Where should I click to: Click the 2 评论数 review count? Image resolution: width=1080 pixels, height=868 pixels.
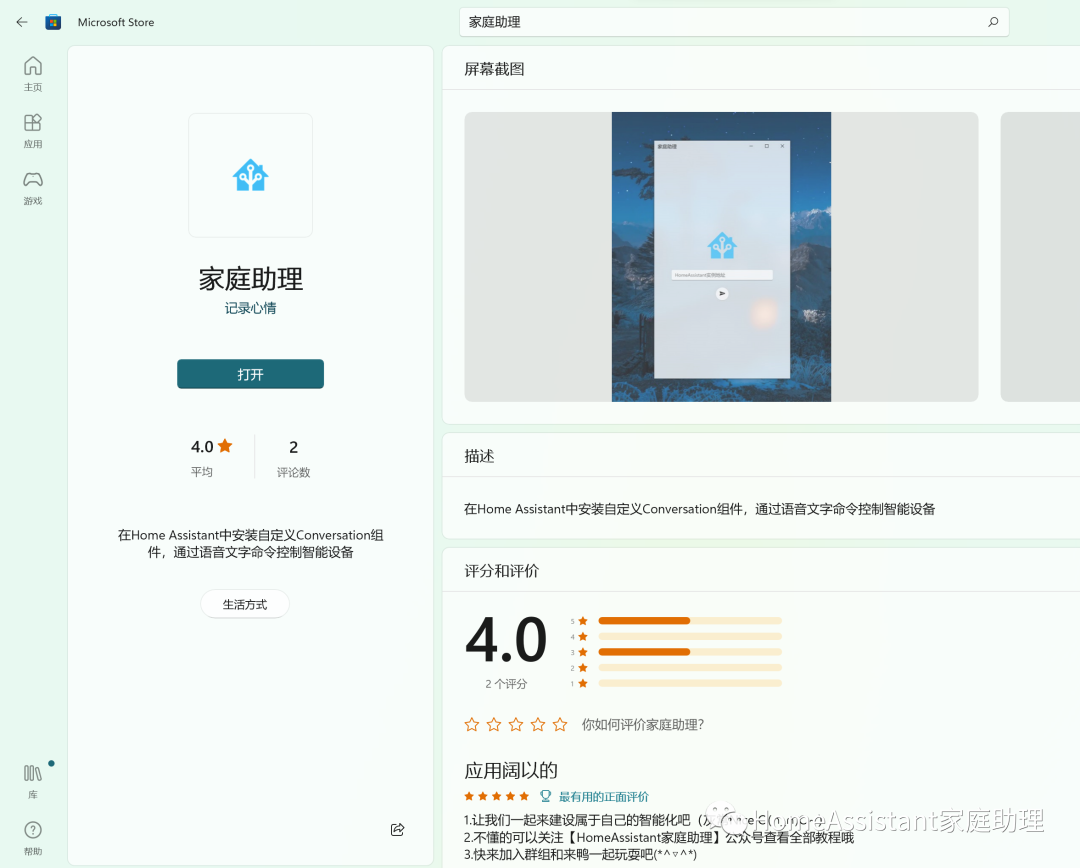pos(293,457)
